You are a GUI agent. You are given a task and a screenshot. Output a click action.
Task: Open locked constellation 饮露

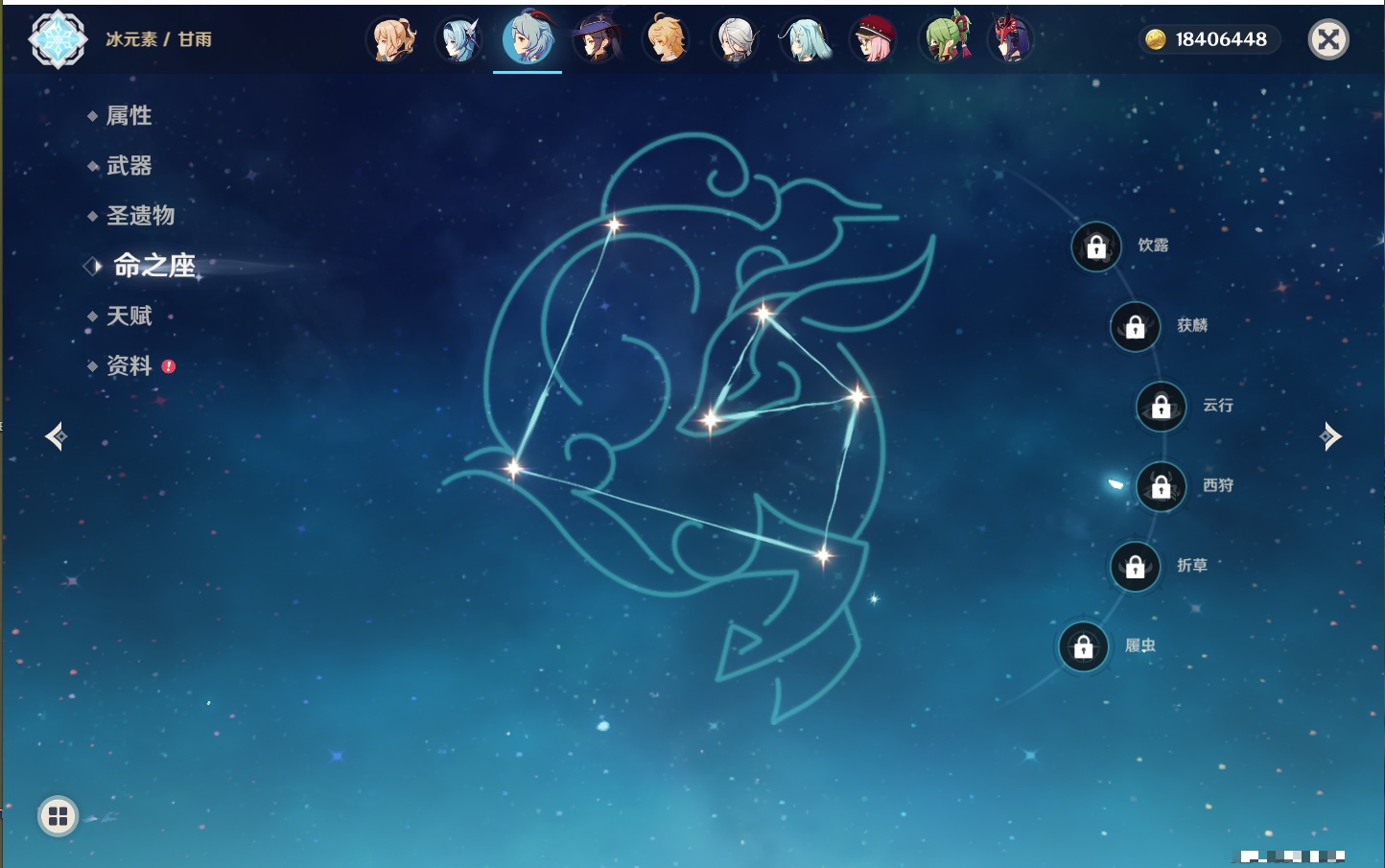coord(1096,247)
